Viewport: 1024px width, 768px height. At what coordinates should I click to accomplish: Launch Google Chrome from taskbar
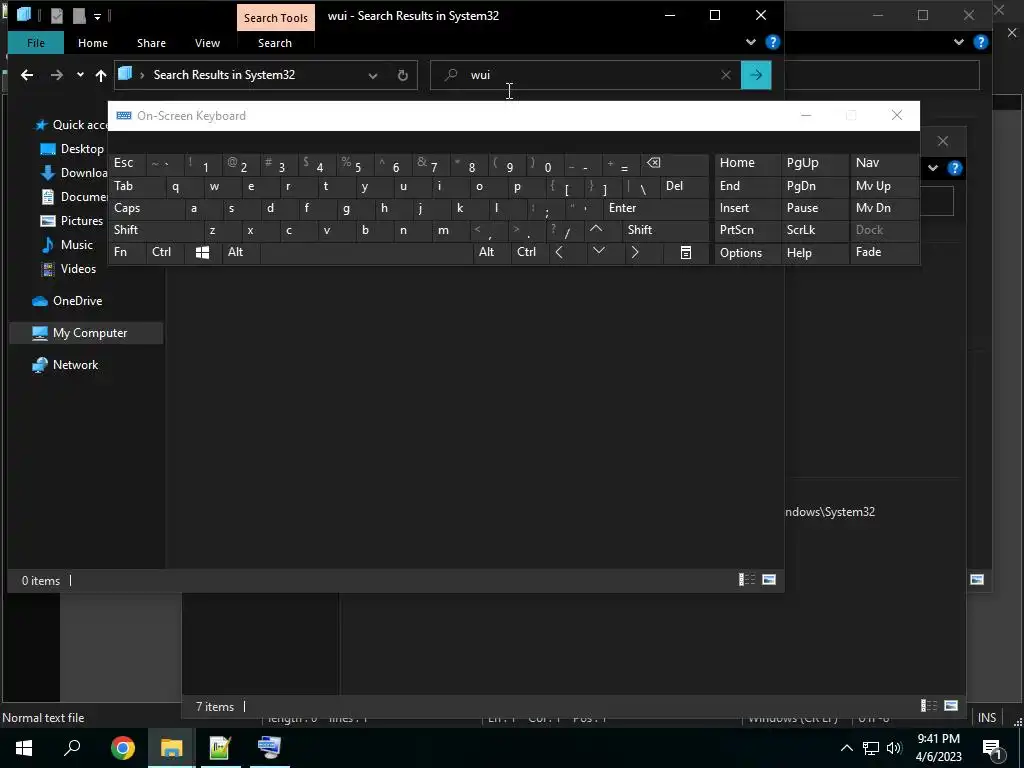(122, 748)
